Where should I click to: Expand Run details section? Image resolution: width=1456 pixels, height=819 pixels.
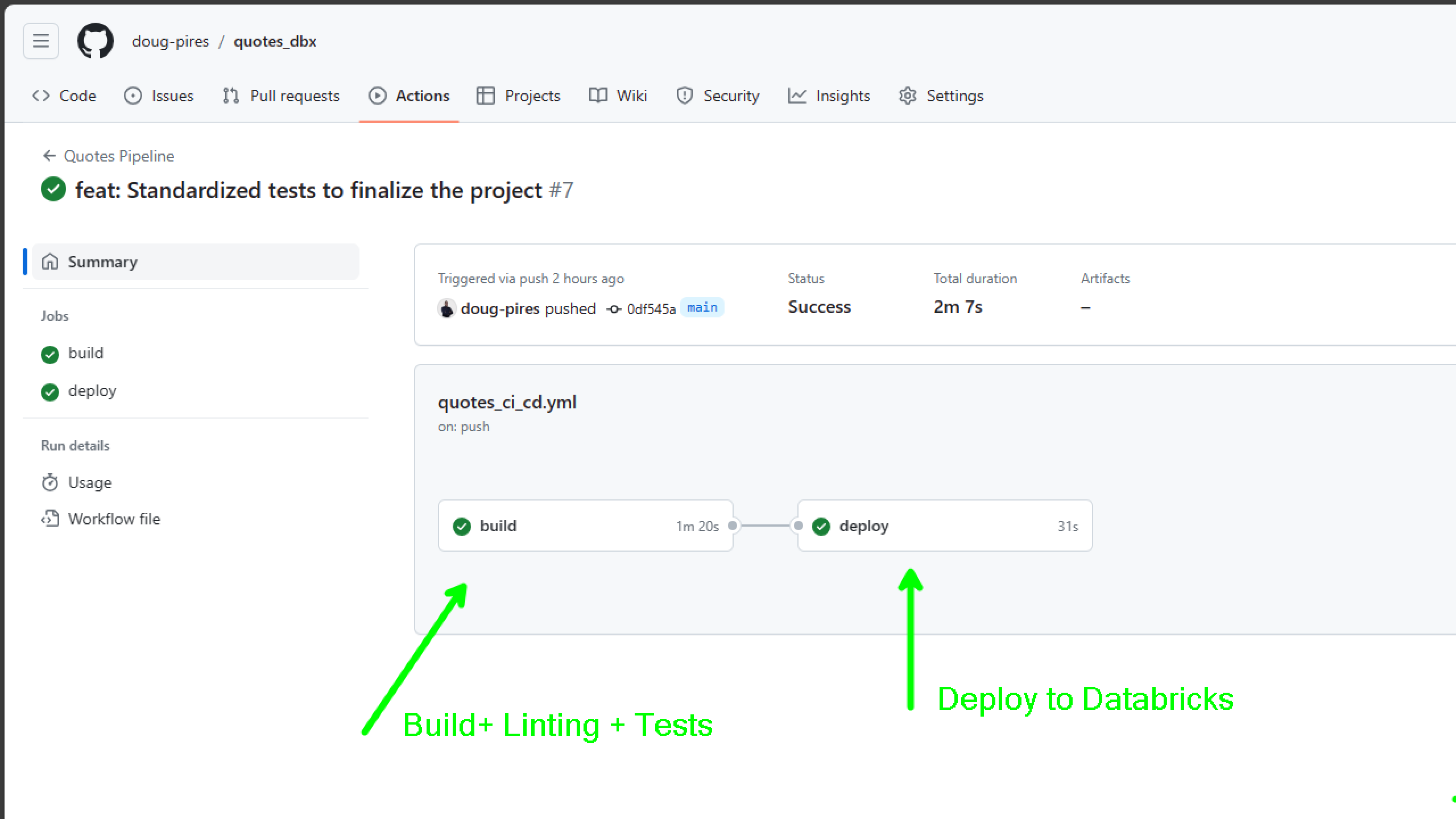point(75,445)
